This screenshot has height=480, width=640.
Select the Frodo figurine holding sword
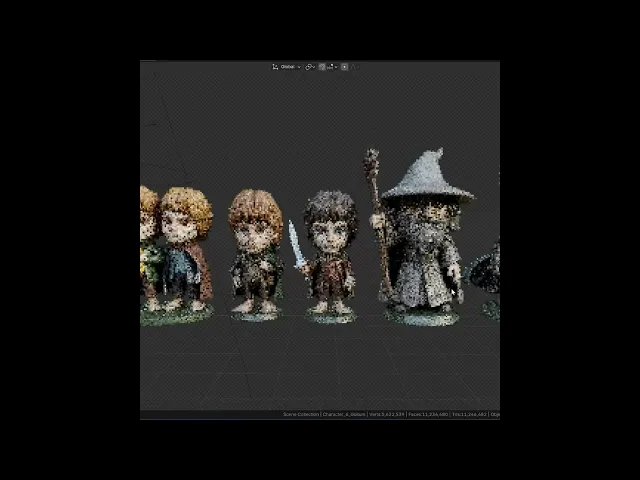[x=327, y=257]
